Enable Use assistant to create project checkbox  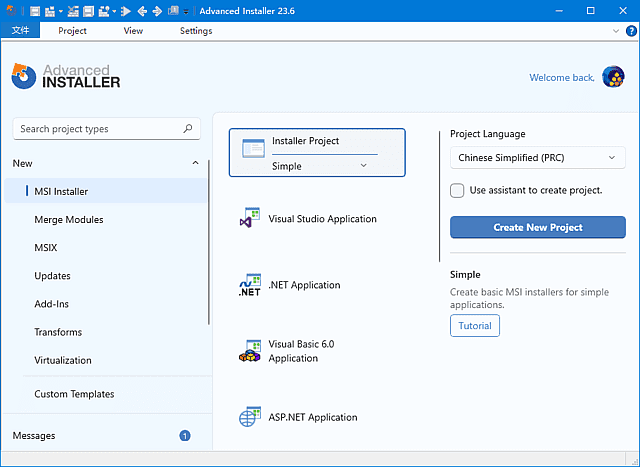[x=457, y=190]
